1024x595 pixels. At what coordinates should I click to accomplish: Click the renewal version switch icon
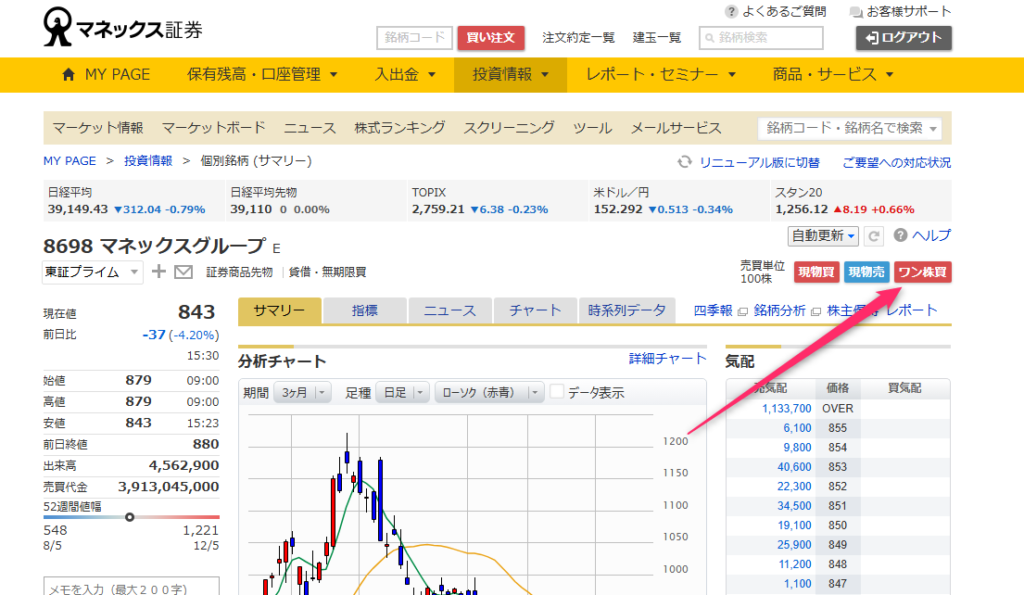[685, 162]
